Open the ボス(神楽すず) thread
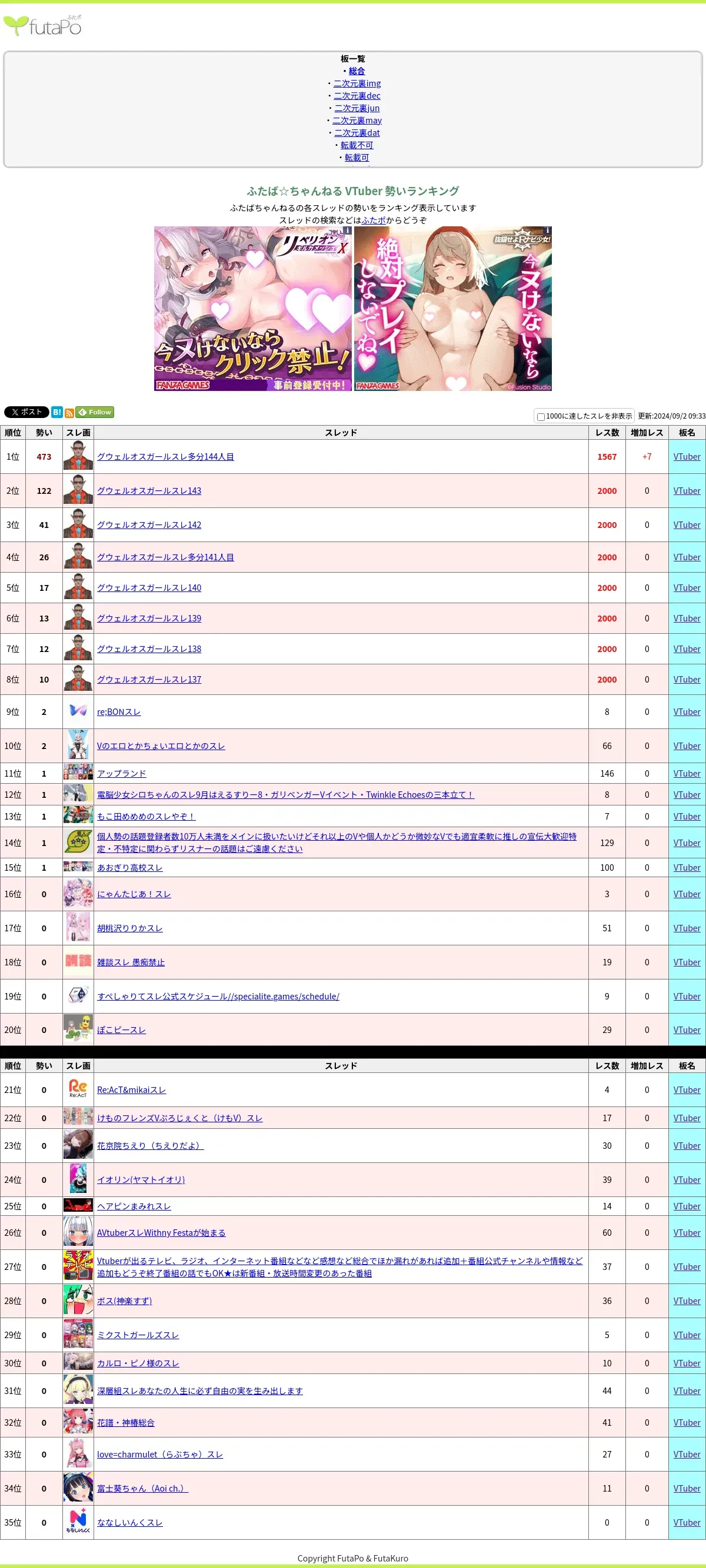706x1568 pixels. 124,1300
